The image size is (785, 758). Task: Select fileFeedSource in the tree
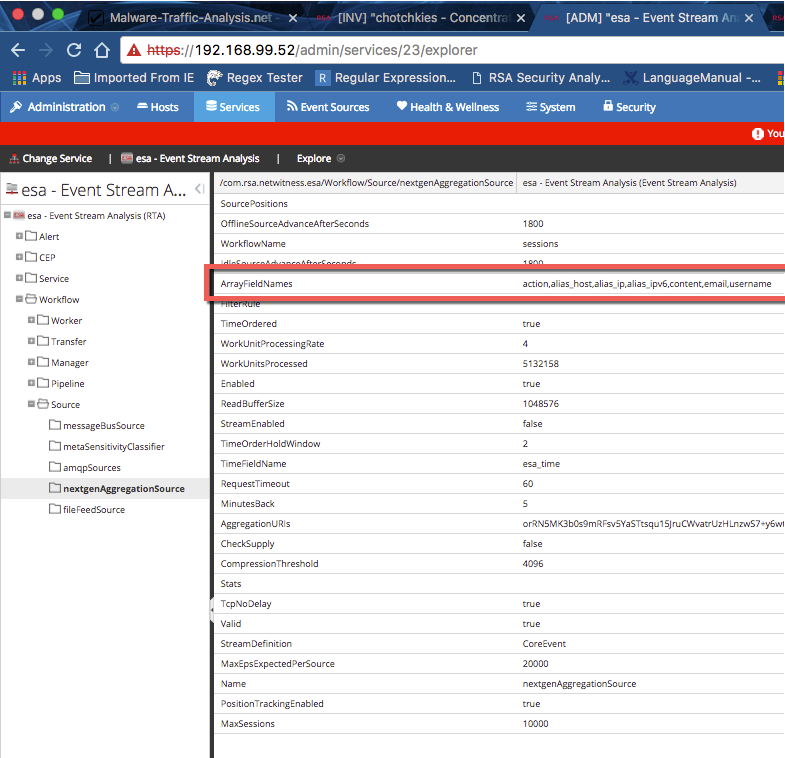pos(93,510)
